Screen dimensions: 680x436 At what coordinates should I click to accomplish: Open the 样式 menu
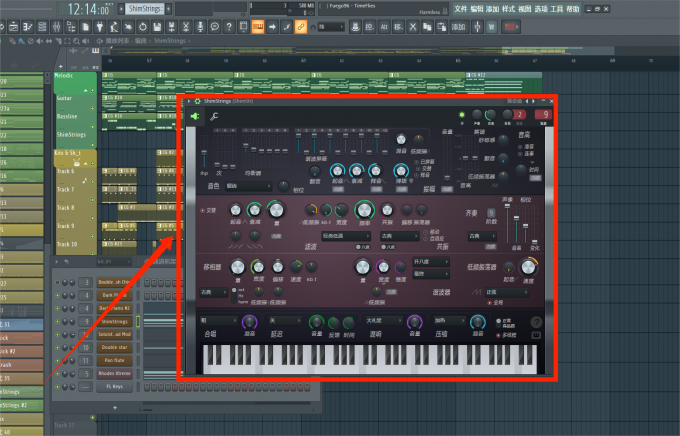pos(508,9)
